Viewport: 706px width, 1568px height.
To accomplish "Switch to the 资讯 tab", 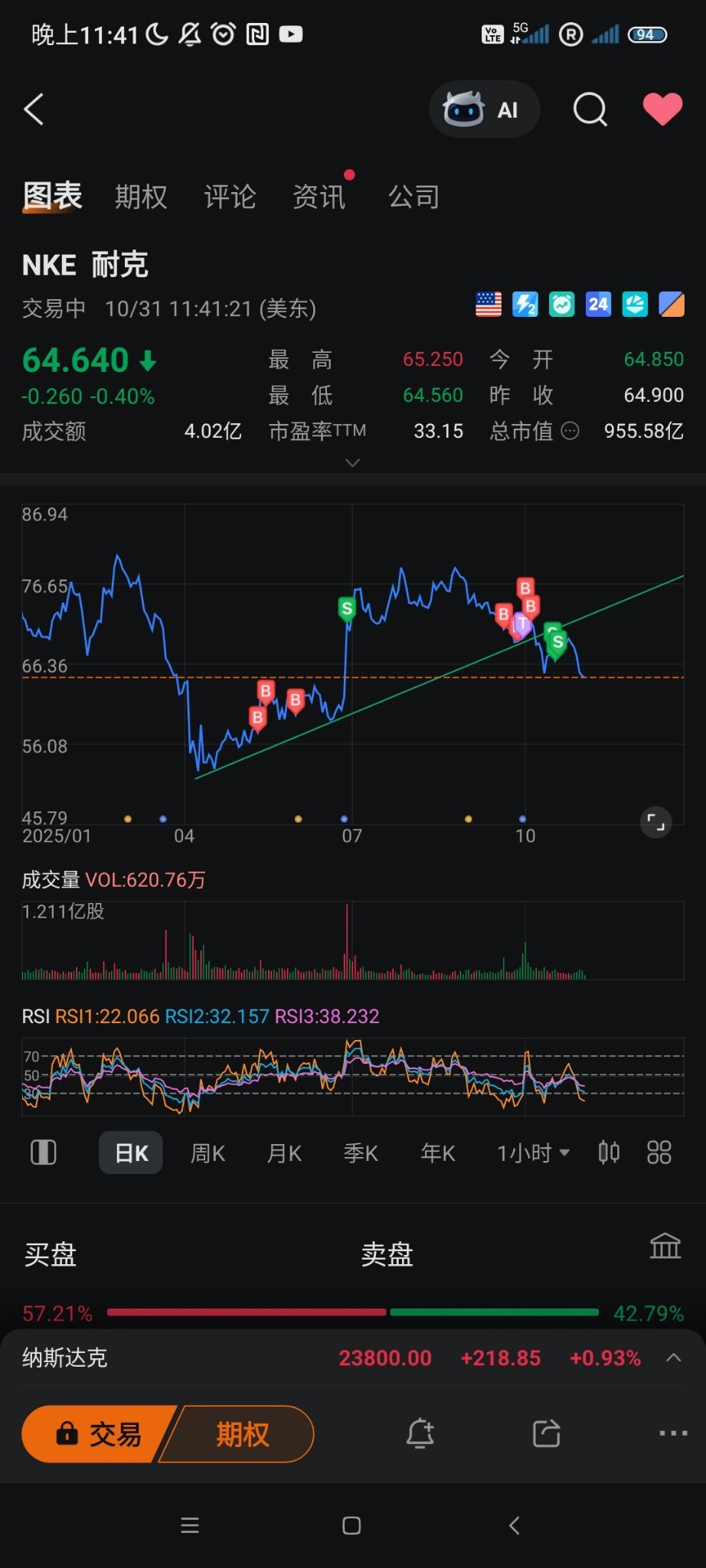I will click(319, 197).
